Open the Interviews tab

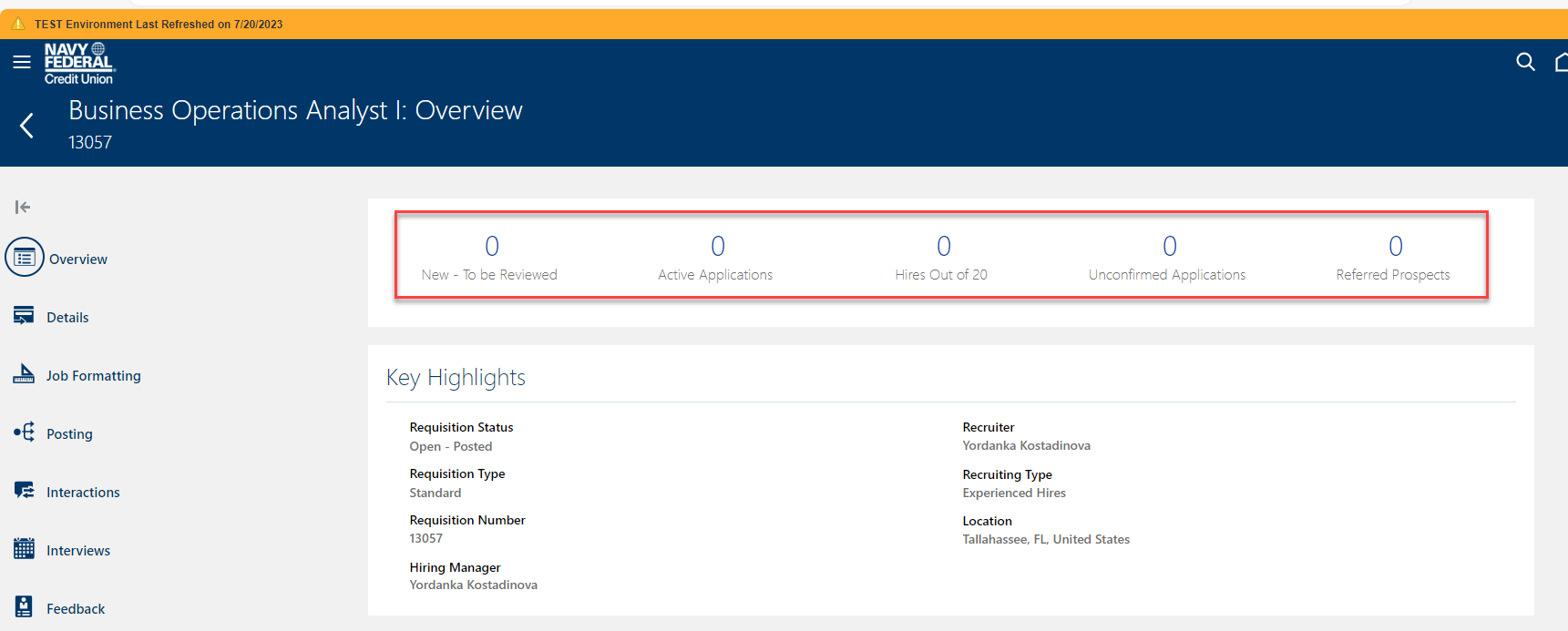click(x=78, y=551)
